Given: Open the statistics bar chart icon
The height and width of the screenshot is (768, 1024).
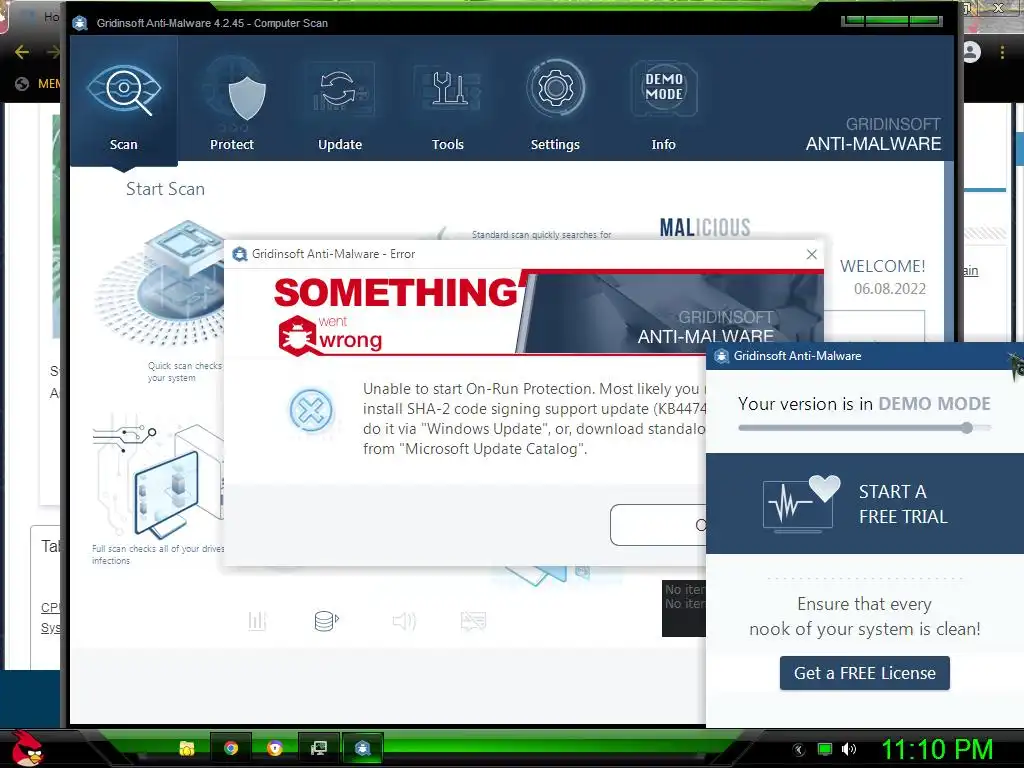Looking at the screenshot, I should [257, 620].
